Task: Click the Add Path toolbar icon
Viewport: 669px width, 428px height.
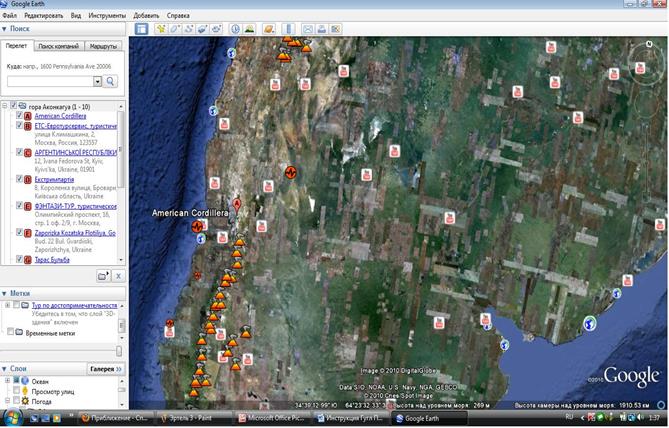Action: tap(189, 29)
